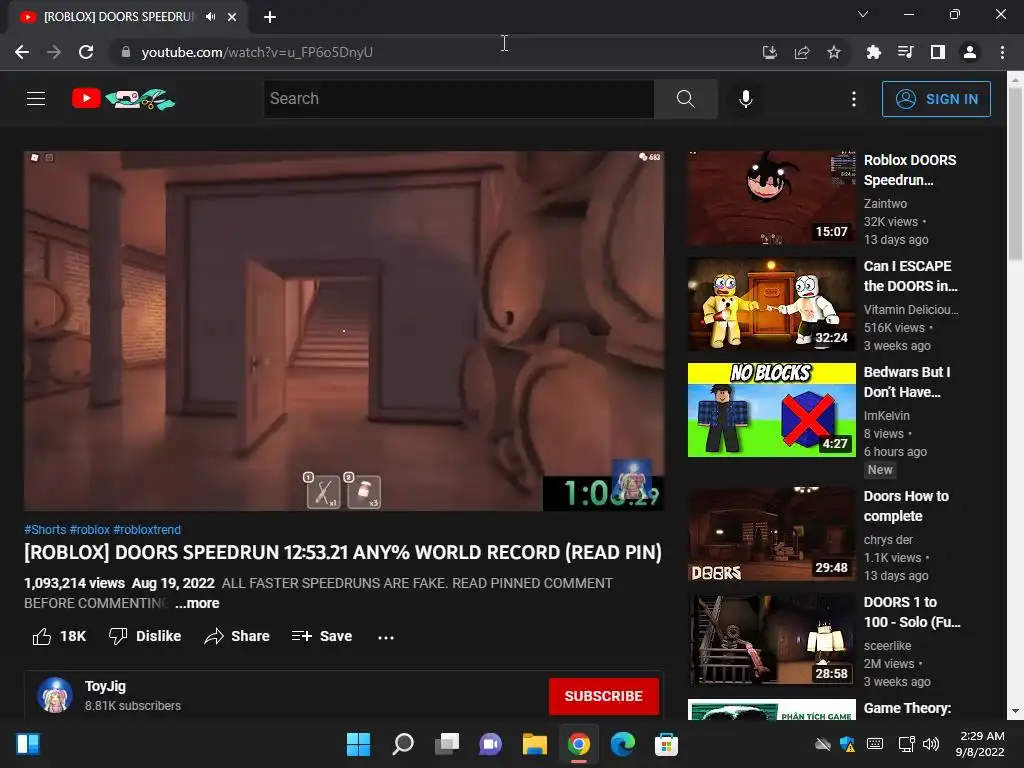Viewport: 1024px width, 768px height.
Task: Click SIGN IN button
Action: 936,99
